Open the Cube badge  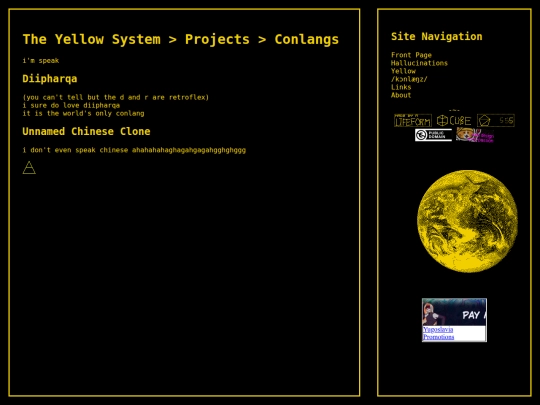coord(454,121)
